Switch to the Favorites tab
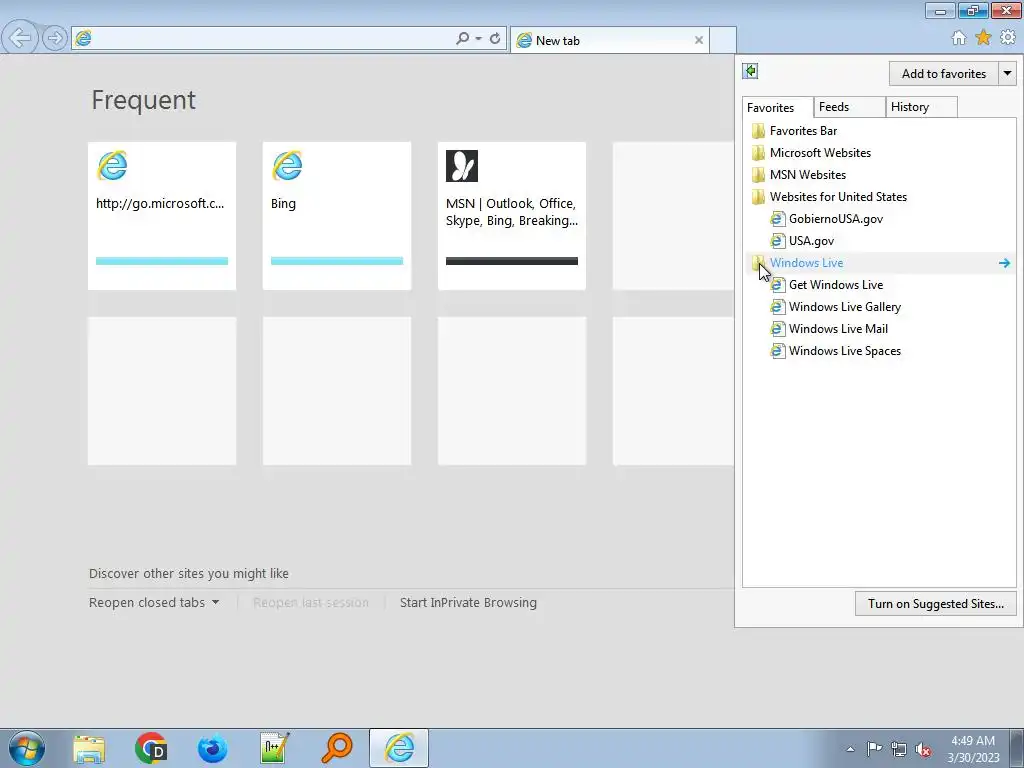This screenshot has height=768, width=1024. point(777,108)
